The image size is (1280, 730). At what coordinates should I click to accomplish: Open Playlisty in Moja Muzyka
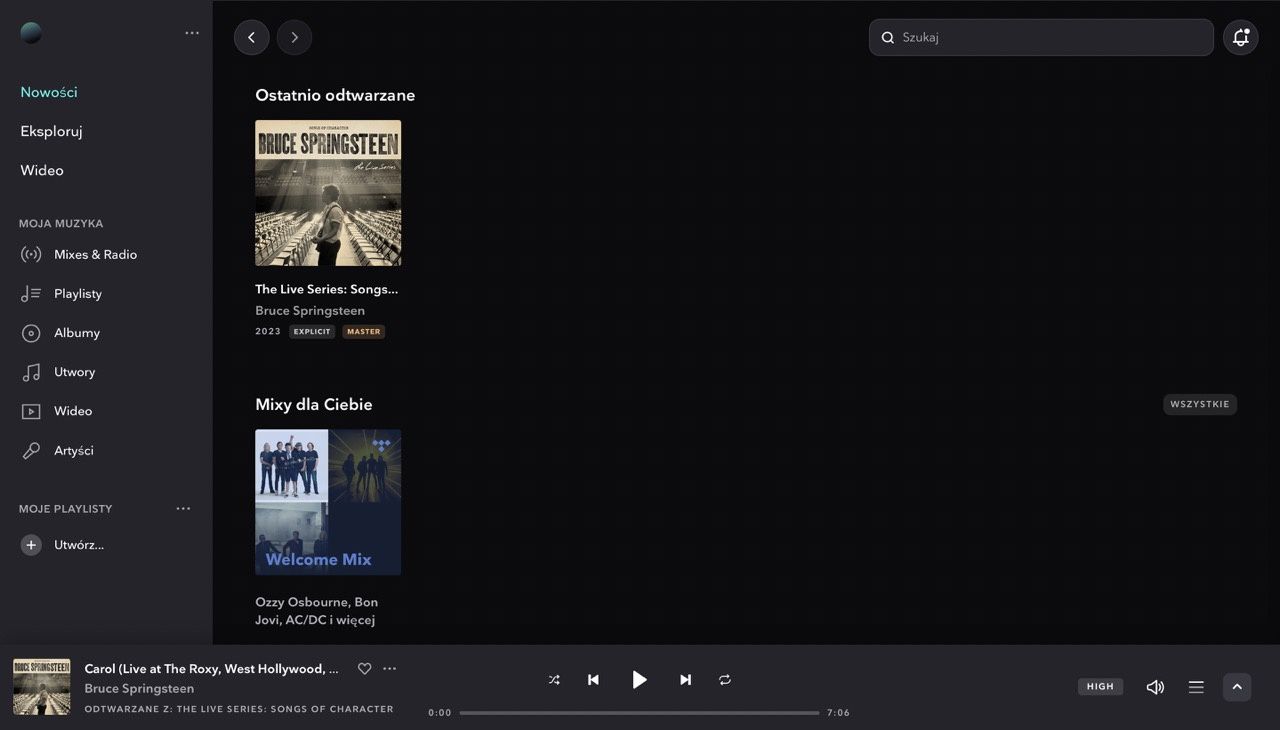click(78, 293)
